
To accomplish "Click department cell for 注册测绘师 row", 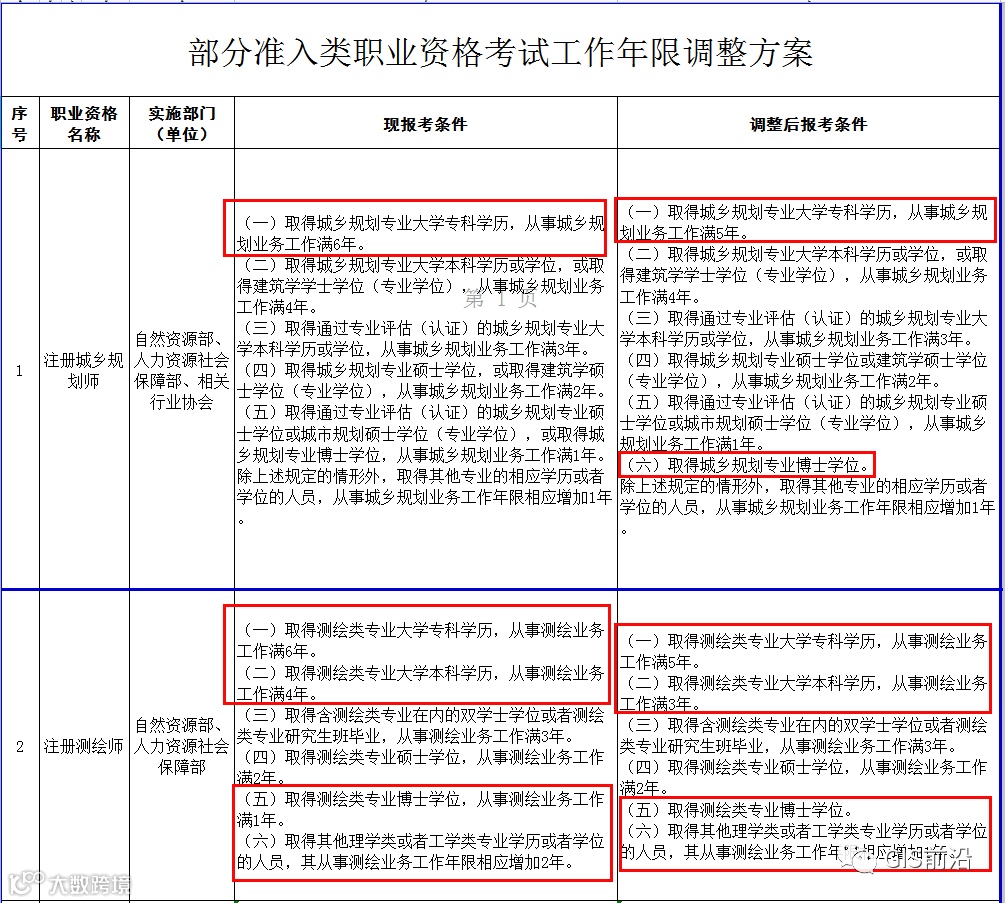I will (x=182, y=746).
